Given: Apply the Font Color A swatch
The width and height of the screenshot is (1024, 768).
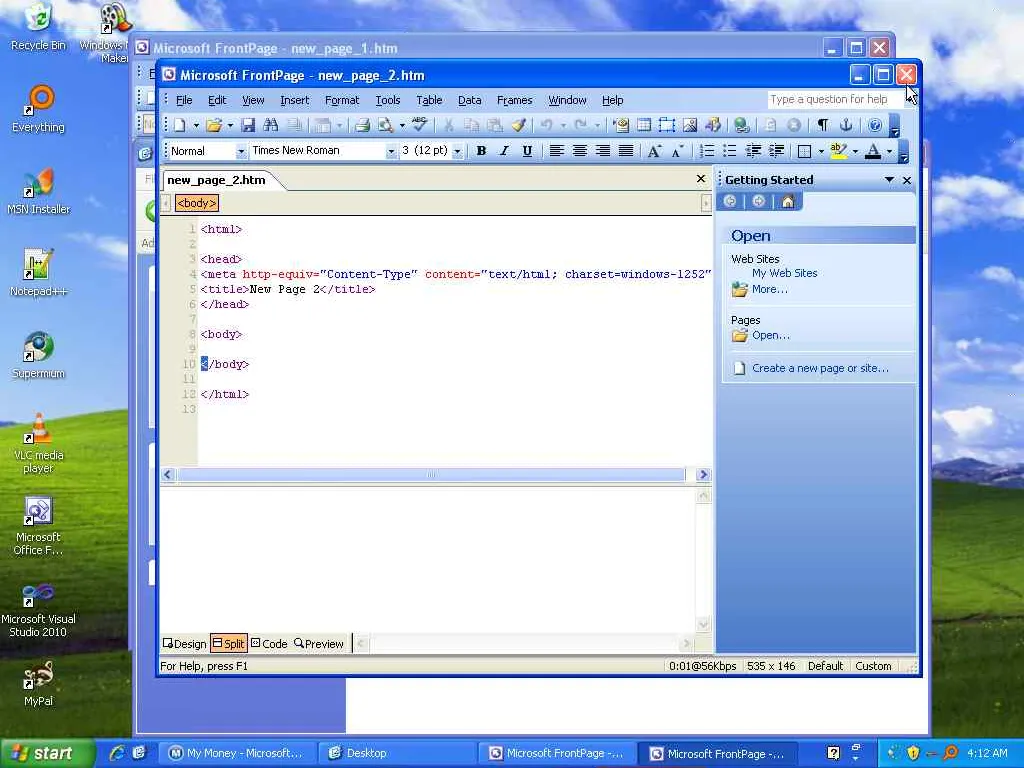Looking at the screenshot, I should [872, 151].
